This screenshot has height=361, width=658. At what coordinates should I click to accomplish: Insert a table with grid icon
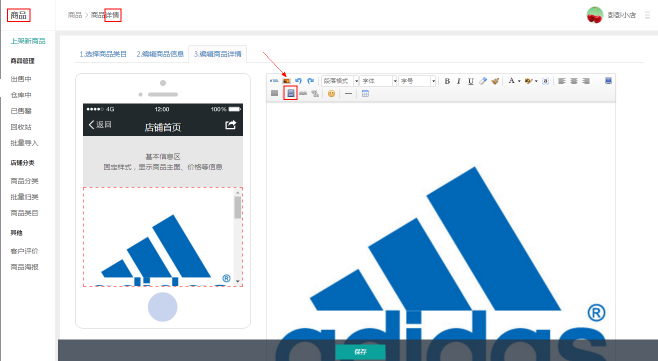(366, 94)
